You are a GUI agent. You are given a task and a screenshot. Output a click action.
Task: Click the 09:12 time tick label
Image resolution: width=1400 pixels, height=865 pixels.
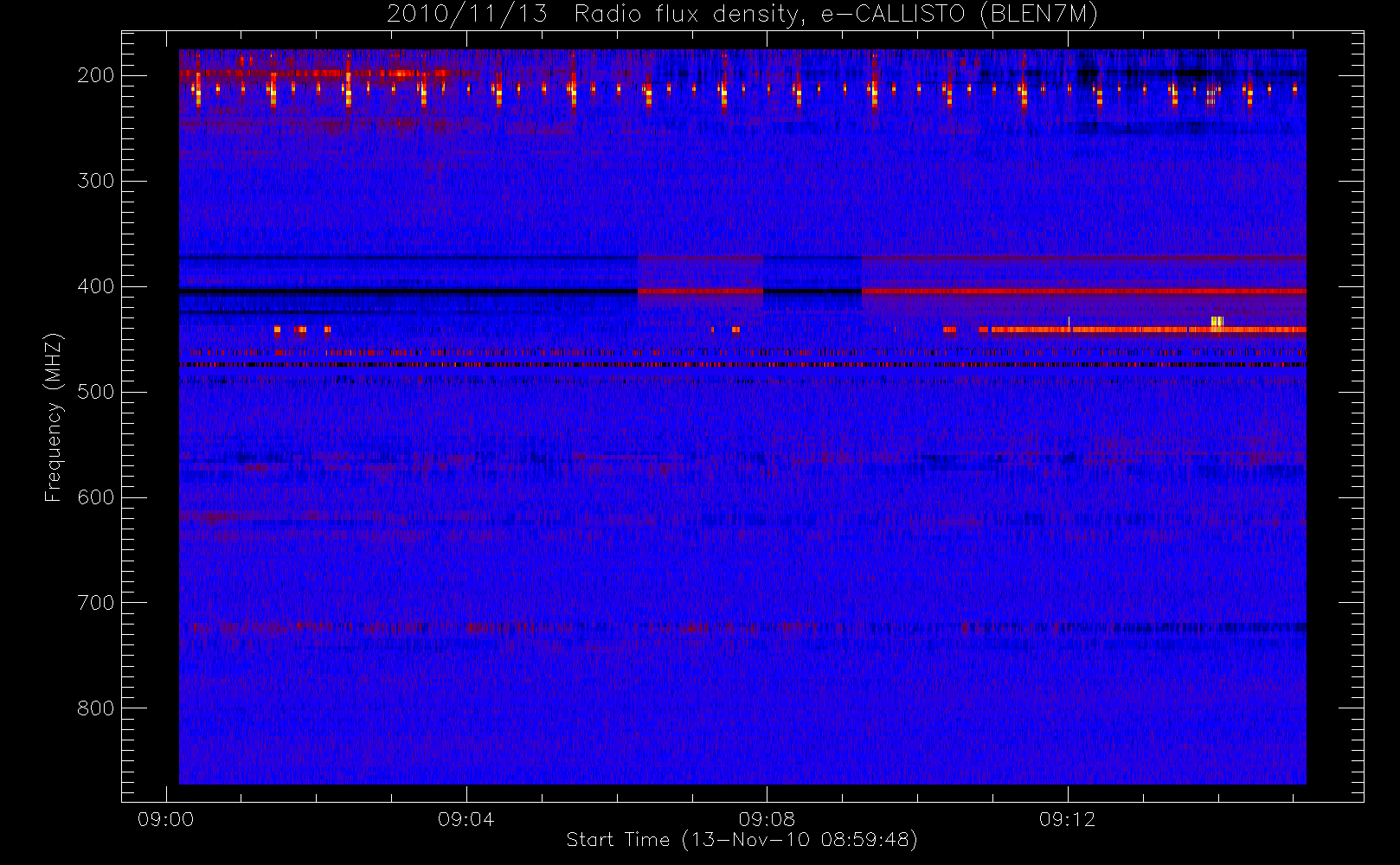tap(1067, 819)
